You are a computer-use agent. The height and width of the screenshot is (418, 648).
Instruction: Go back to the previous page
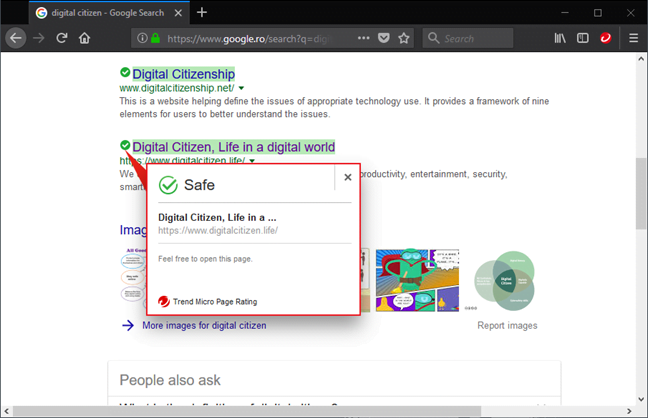(16, 38)
